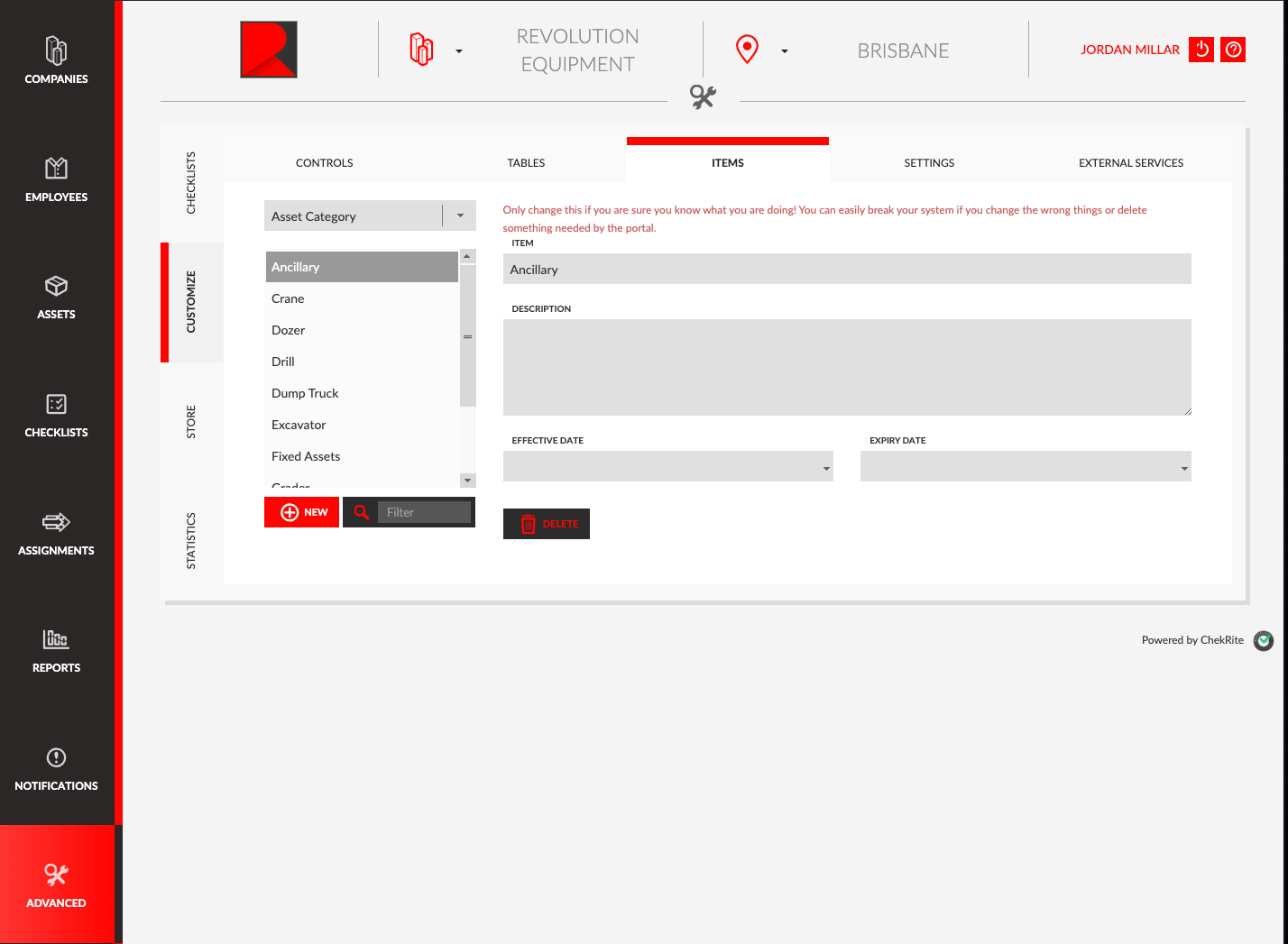Image resolution: width=1288 pixels, height=944 pixels.
Task: Click the category list scrollbar thumb
Action: tap(467, 335)
